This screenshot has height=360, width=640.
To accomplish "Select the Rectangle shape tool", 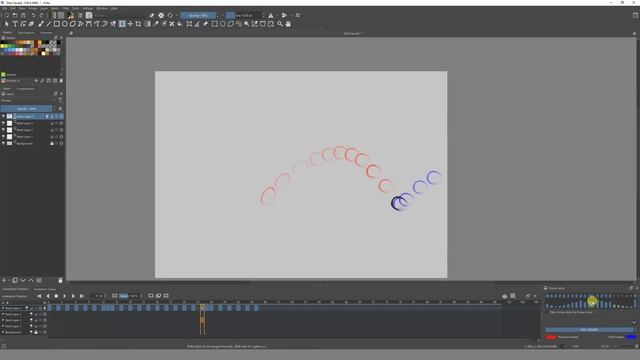I will pos(57,24).
